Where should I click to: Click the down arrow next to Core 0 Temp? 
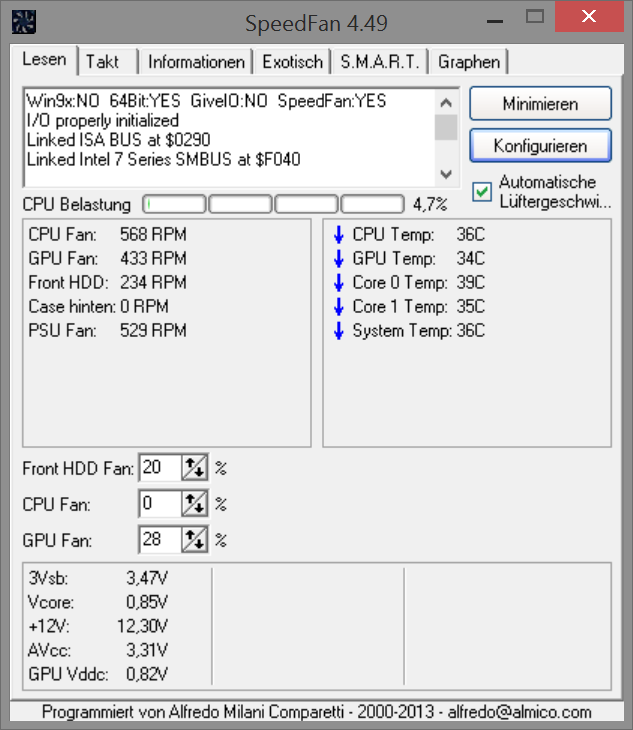coord(339,283)
